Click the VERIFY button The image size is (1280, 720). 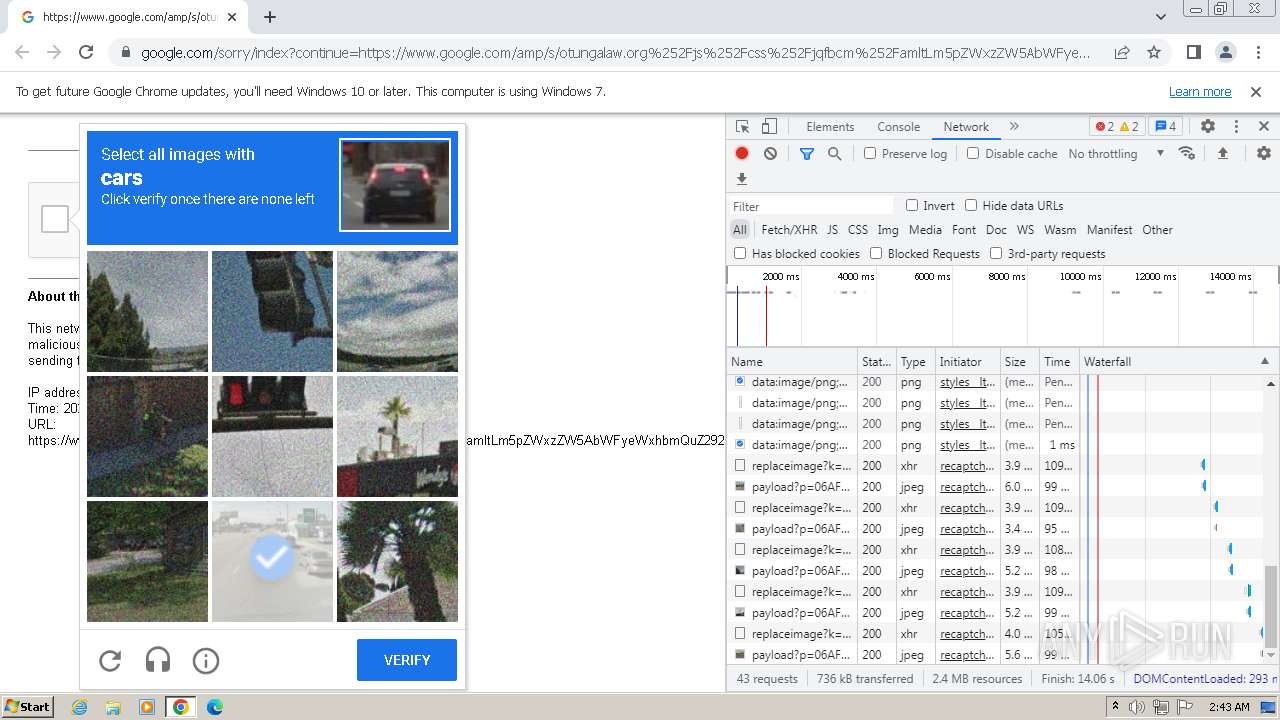point(407,660)
